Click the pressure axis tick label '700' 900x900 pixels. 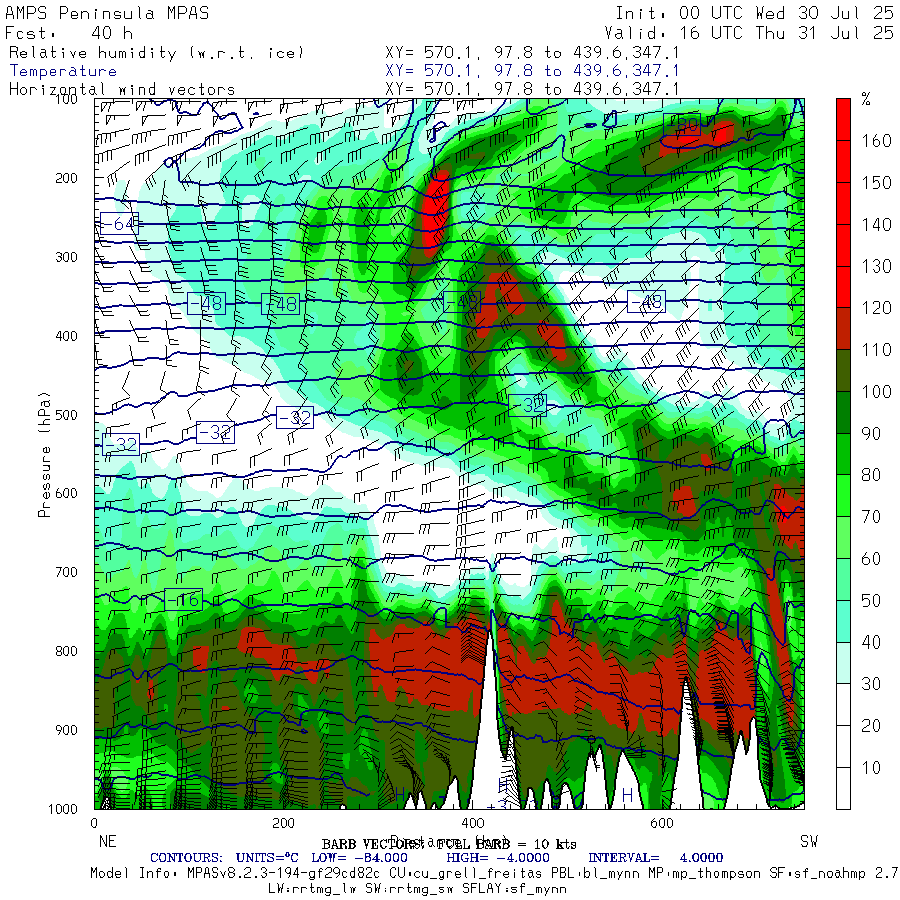tap(67, 572)
